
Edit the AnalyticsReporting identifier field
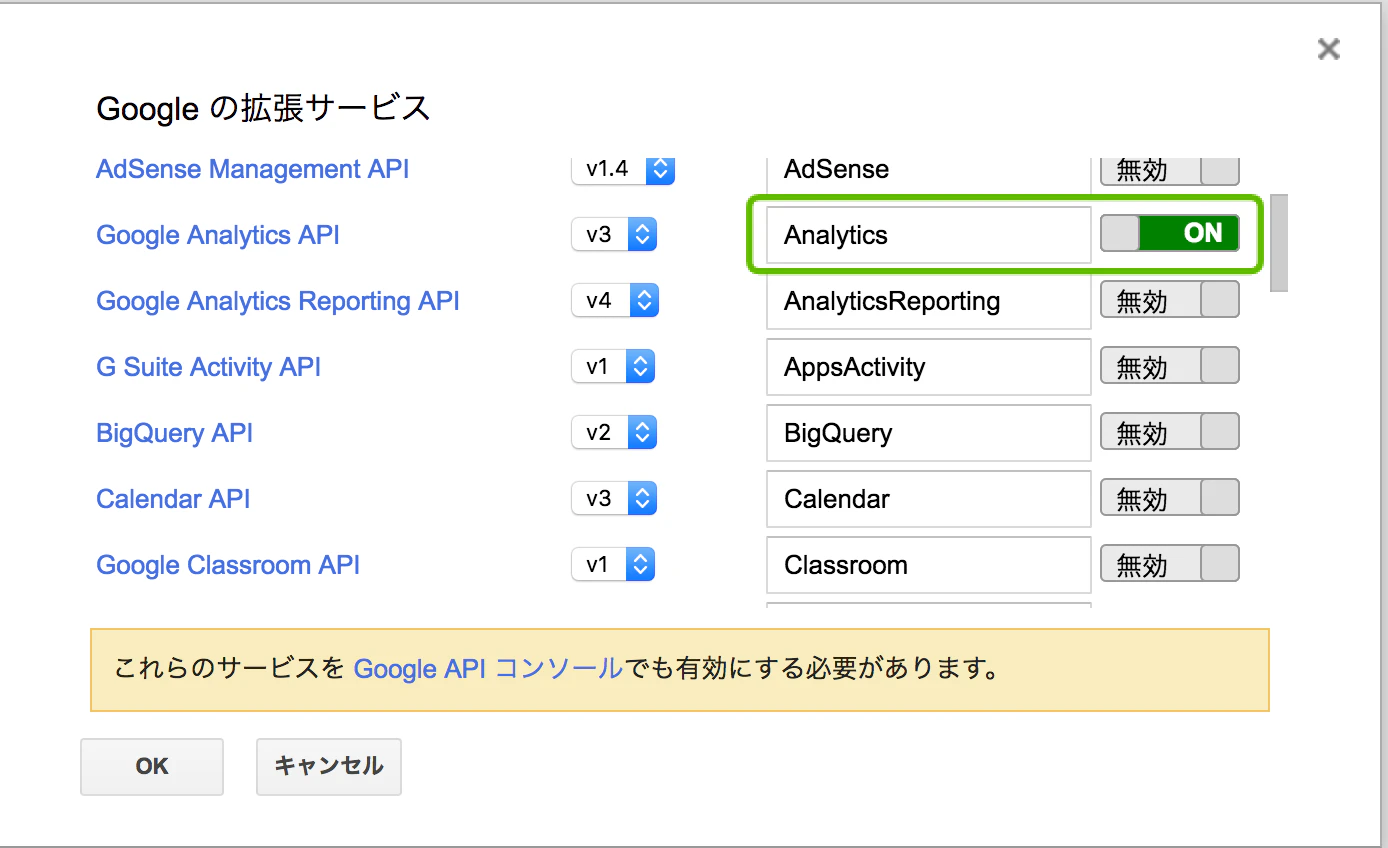[928, 301]
